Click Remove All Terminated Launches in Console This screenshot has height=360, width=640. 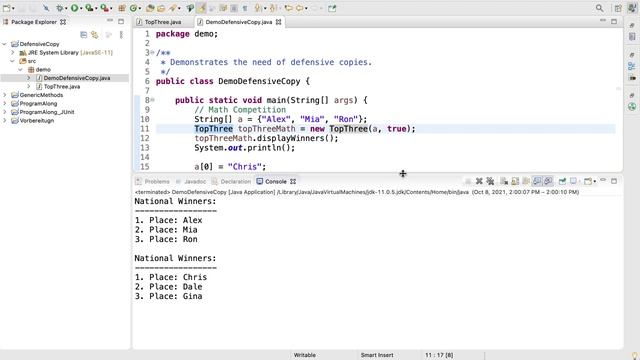click(490, 181)
